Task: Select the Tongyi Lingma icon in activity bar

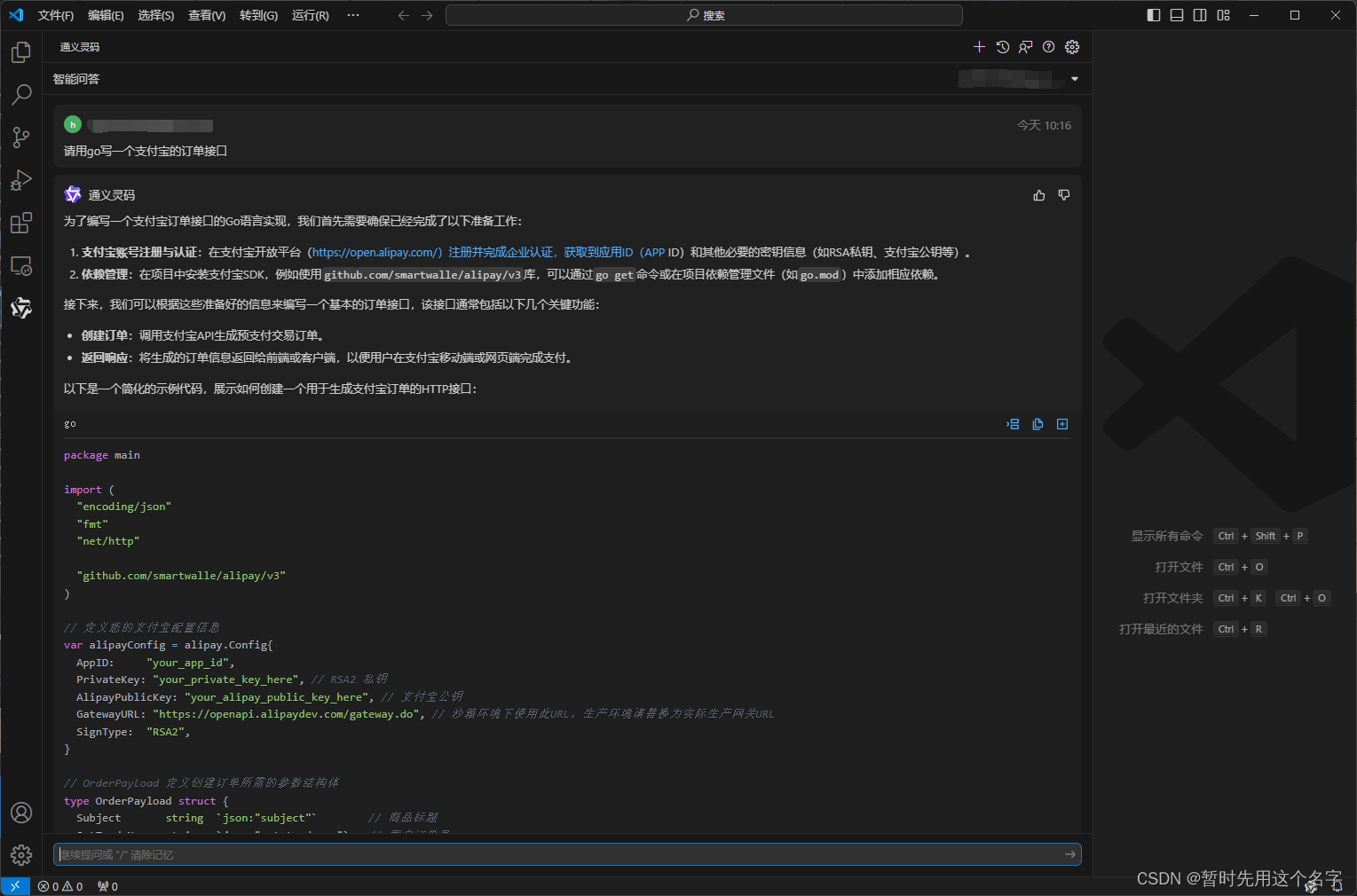Action: tap(21, 308)
